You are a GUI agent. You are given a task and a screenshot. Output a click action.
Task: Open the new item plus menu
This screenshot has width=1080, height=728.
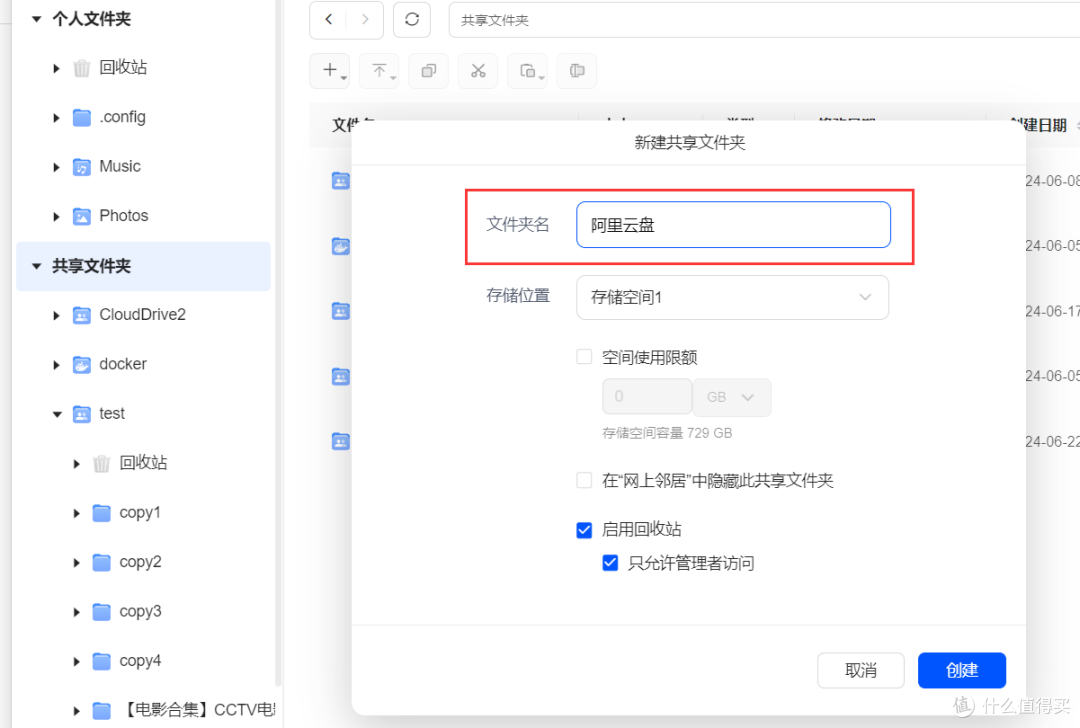(330, 70)
